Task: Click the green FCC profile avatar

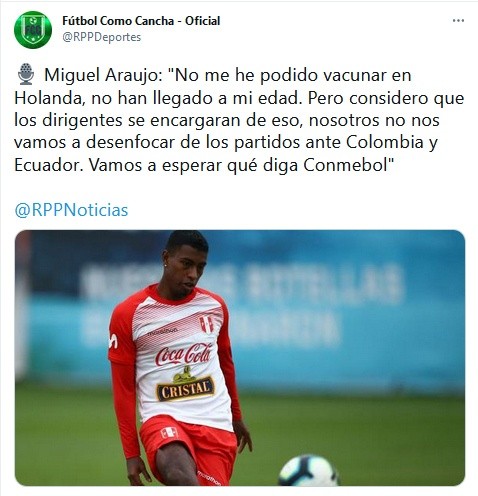Action: [x=33, y=30]
